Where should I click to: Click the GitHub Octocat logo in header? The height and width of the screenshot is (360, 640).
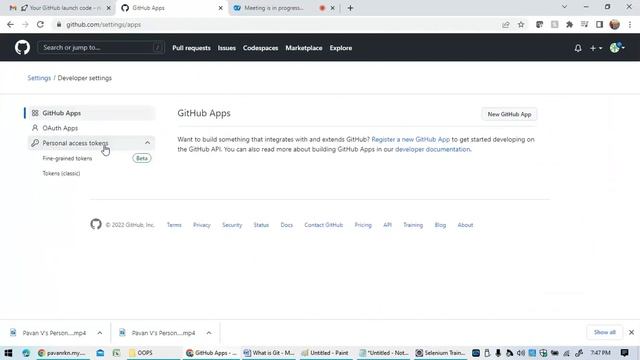pos(22,48)
